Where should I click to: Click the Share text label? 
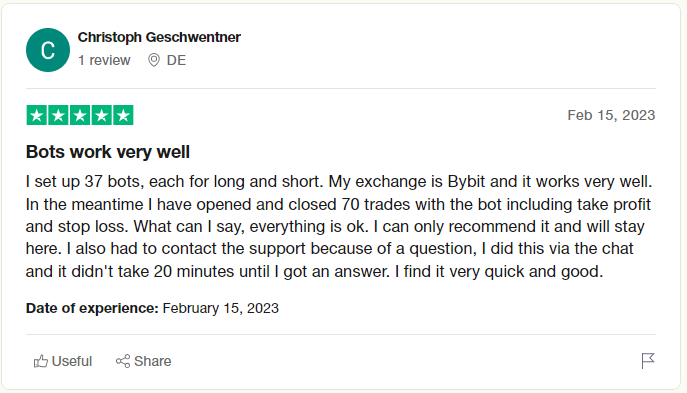[152, 361]
